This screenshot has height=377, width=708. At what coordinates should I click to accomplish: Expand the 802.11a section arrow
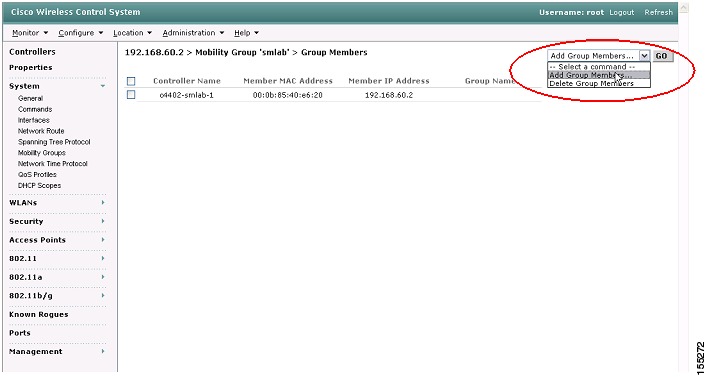(x=103, y=277)
